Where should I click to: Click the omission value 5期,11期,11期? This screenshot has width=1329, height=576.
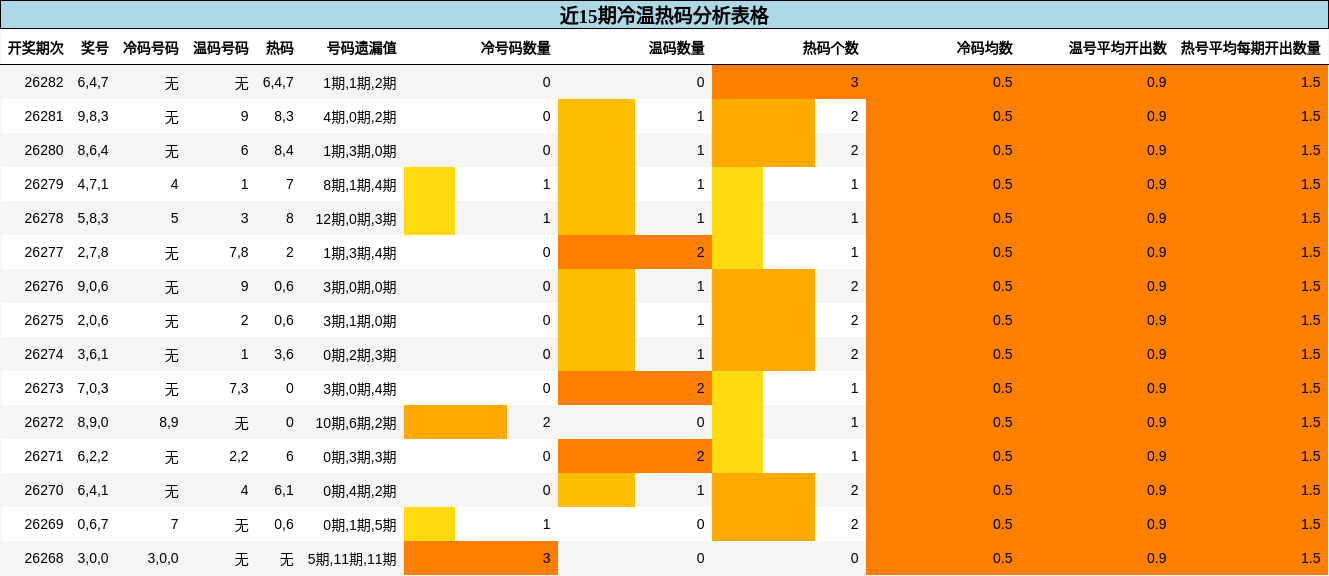[x=352, y=559]
